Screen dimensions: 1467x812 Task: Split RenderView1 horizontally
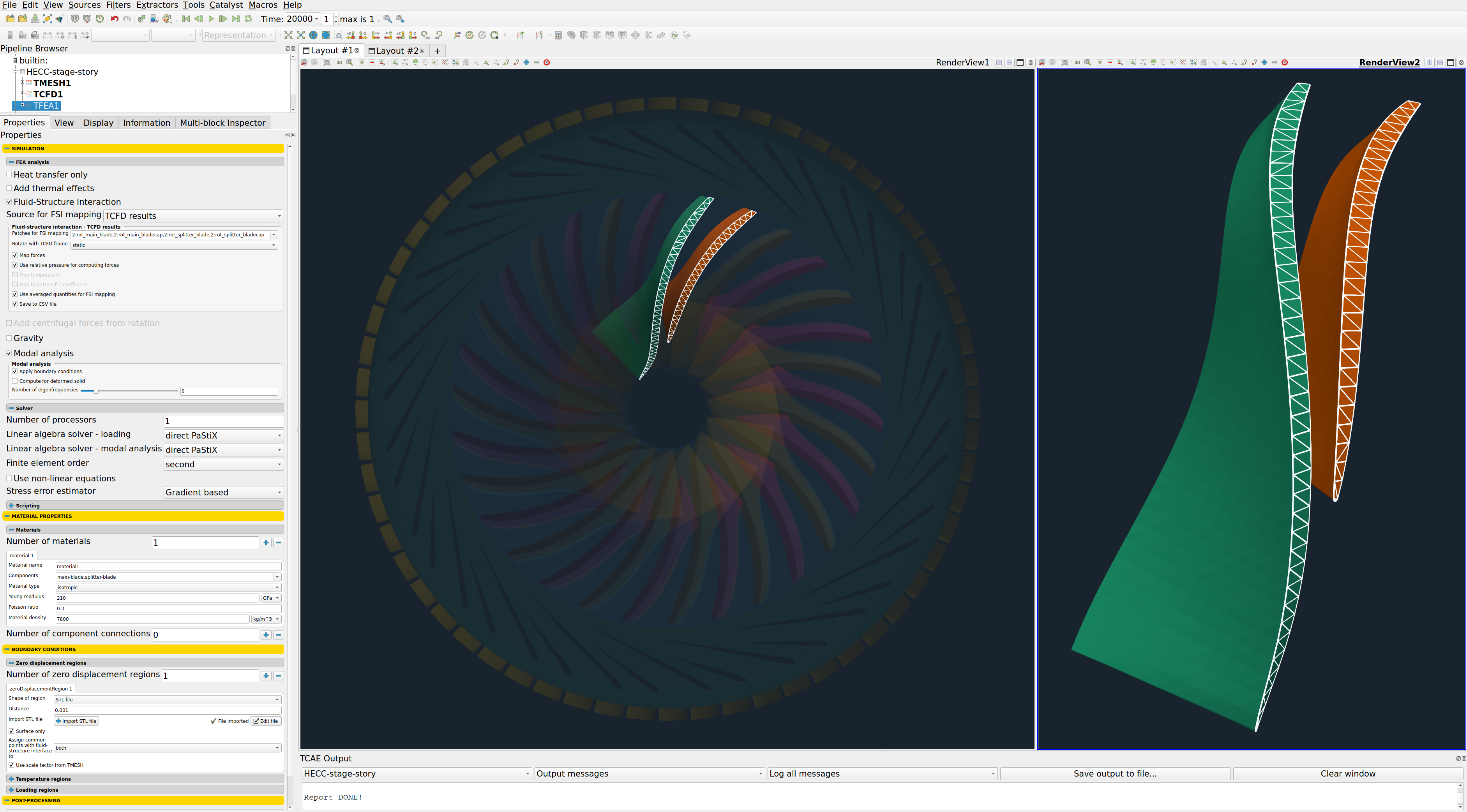pos(999,63)
